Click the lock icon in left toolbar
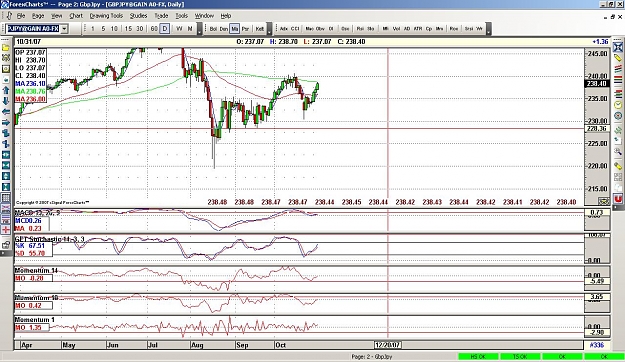The height and width of the screenshot is (362, 625). coord(6,245)
